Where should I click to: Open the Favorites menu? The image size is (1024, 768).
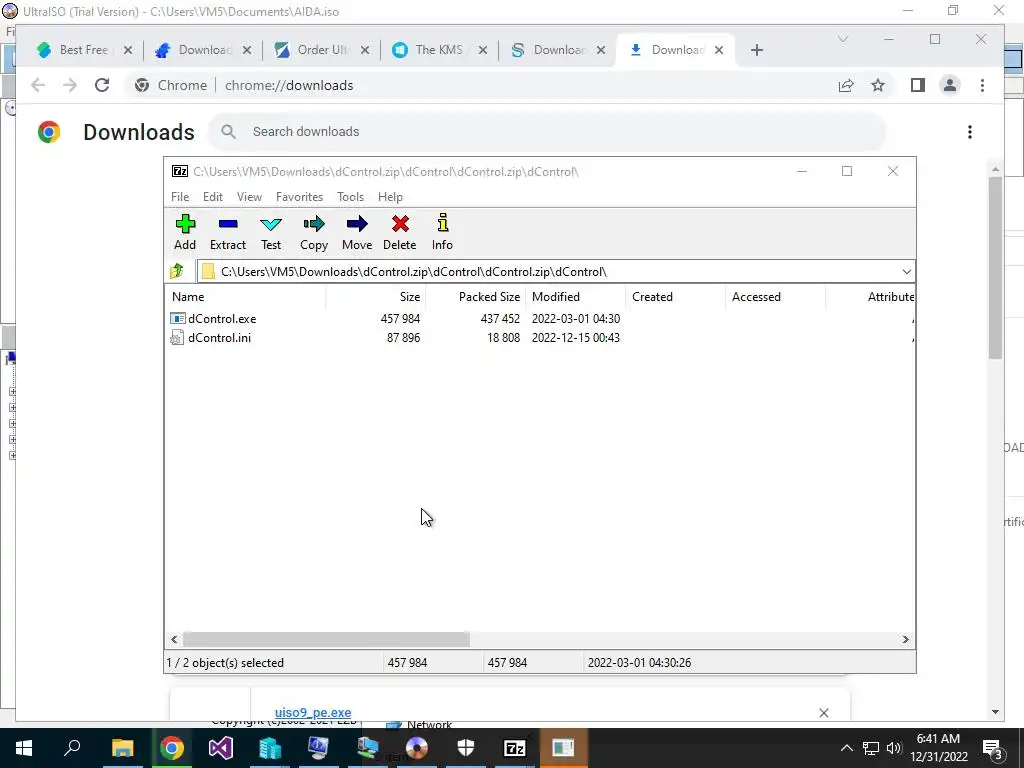(x=299, y=197)
